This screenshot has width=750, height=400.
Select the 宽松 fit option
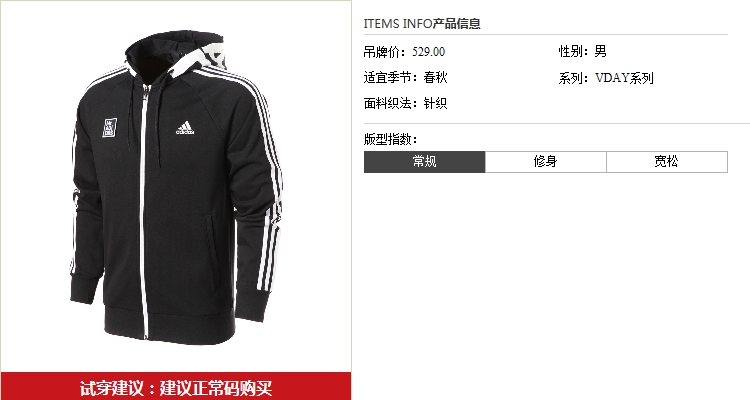coord(667,162)
